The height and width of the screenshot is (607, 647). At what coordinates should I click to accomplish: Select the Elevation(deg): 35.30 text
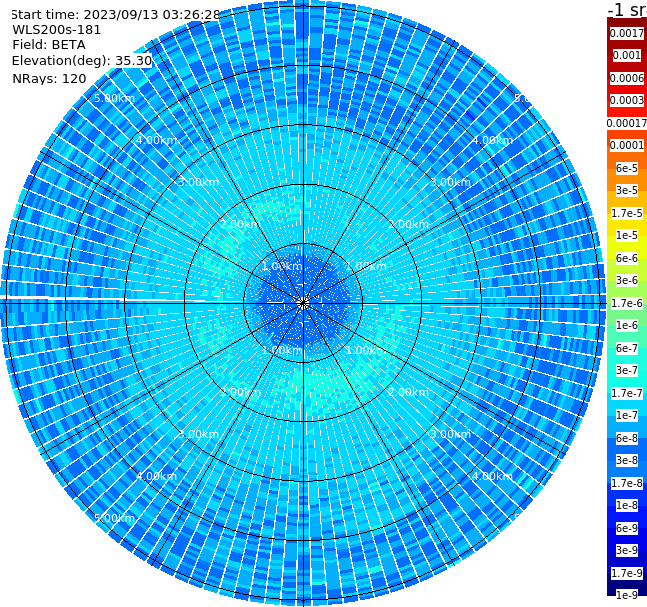[x=82, y=61]
